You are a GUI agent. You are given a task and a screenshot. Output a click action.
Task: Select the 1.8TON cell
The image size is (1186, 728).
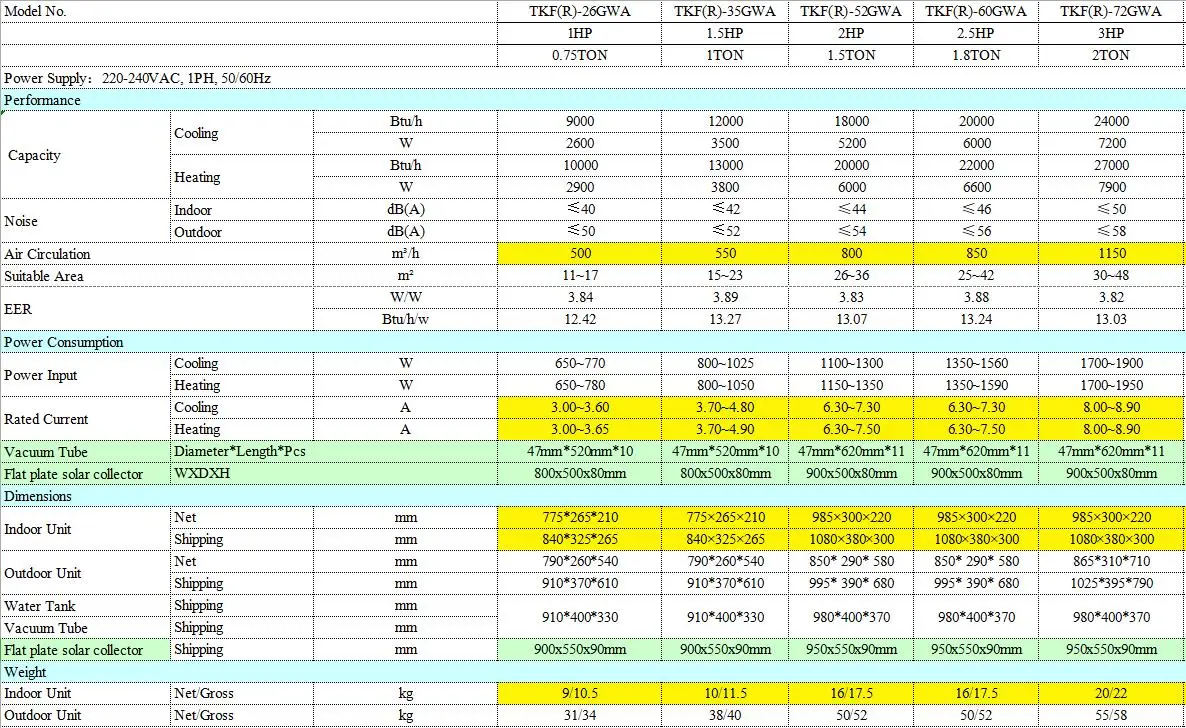click(976, 55)
